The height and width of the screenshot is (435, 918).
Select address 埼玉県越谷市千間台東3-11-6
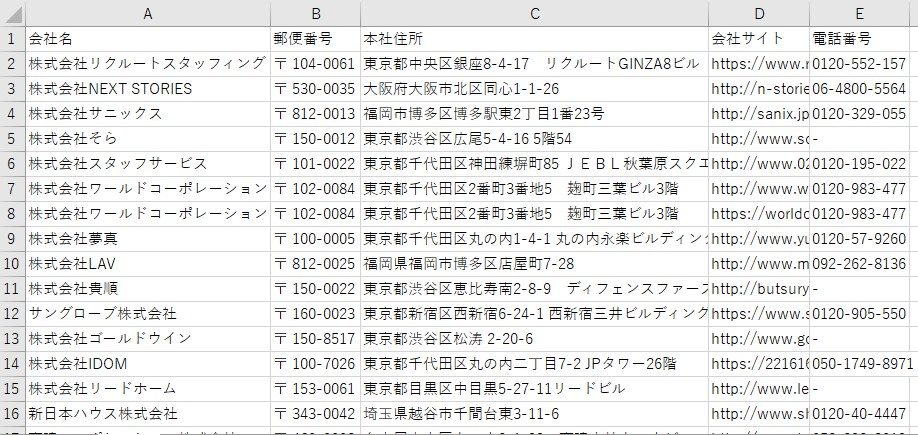click(x=535, y=414)
